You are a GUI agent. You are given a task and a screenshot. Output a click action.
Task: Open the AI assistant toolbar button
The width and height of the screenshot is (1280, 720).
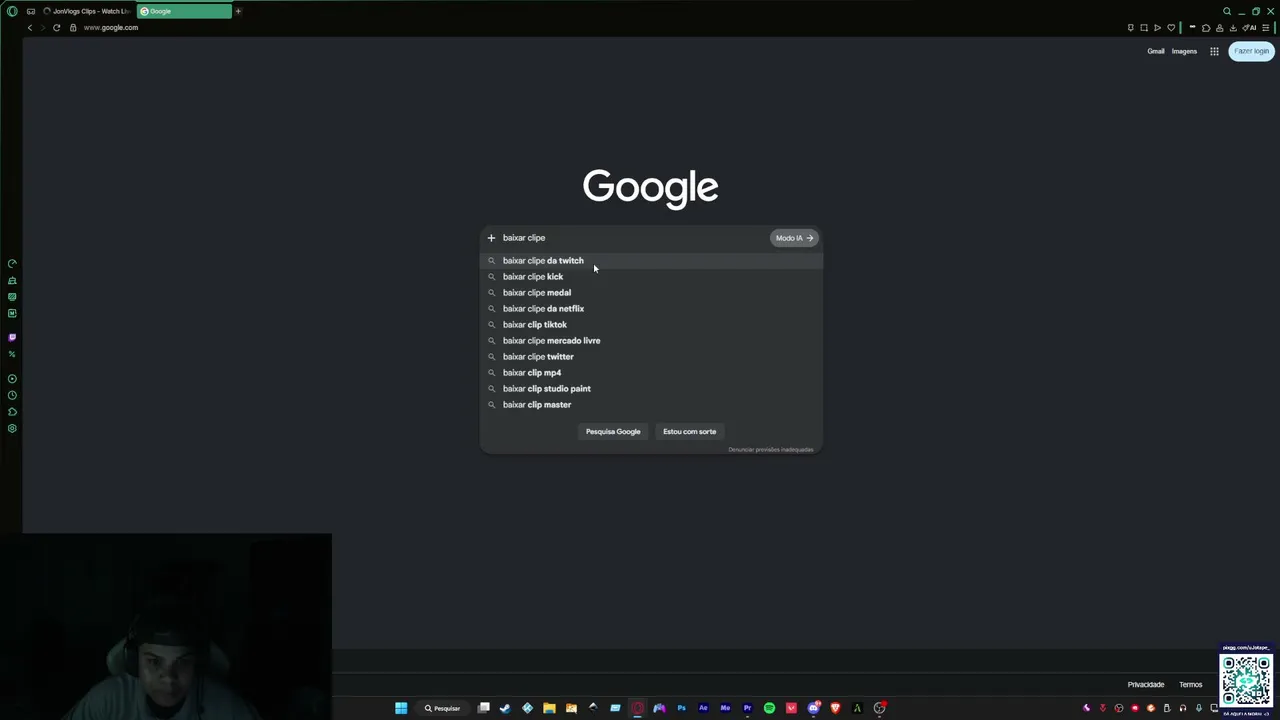click(x=1249, y=28)
